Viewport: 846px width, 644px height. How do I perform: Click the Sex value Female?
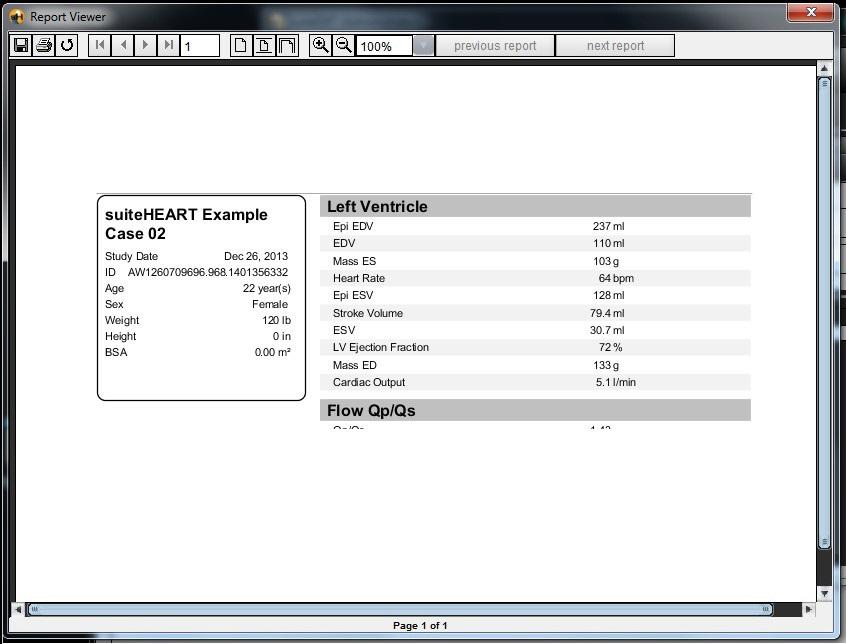coord(270,304)
